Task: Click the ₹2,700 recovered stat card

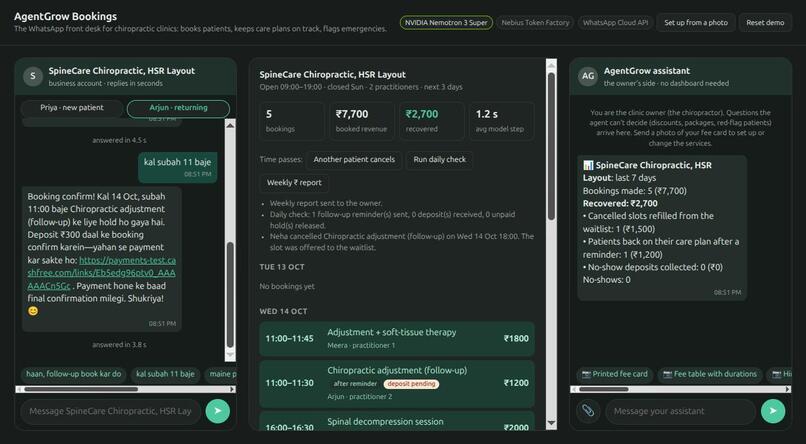Action: (432, 121)
